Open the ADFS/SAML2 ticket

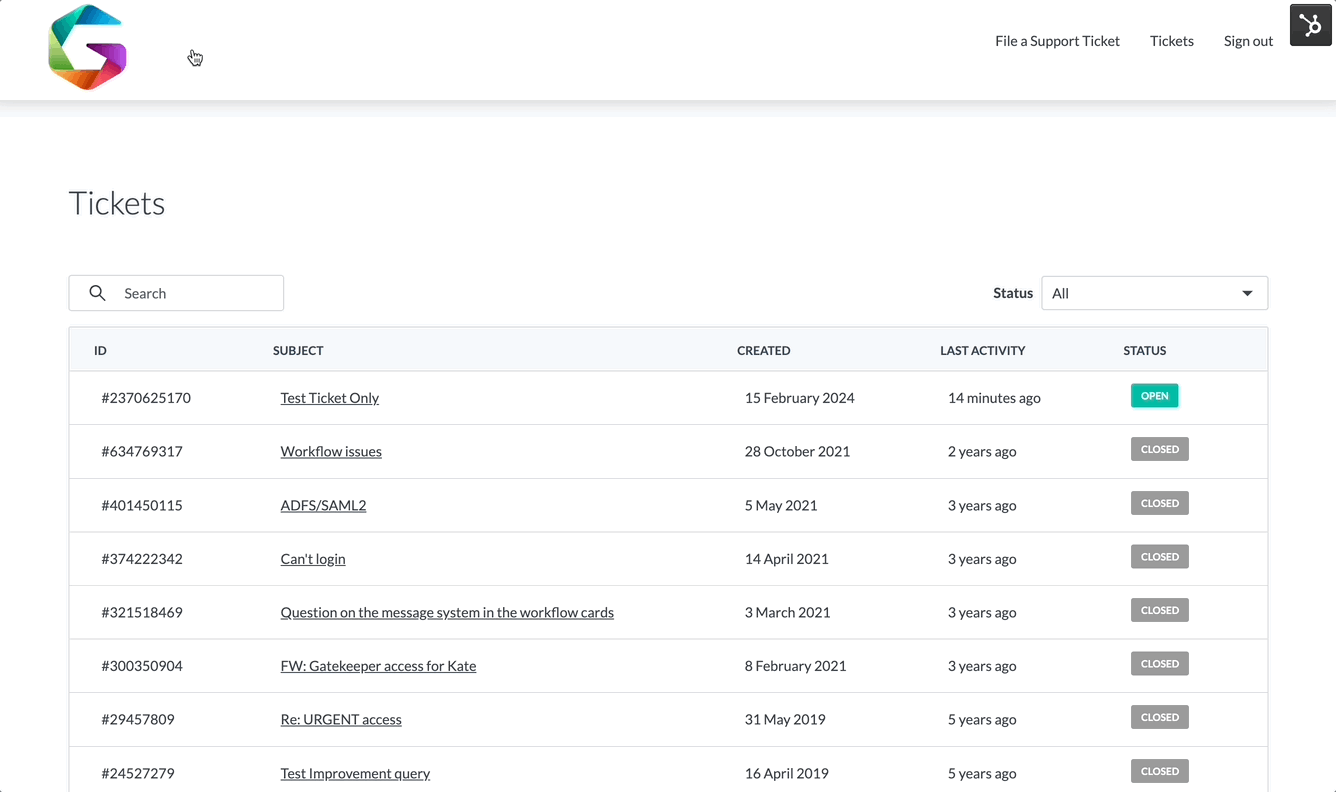point(323,504)
